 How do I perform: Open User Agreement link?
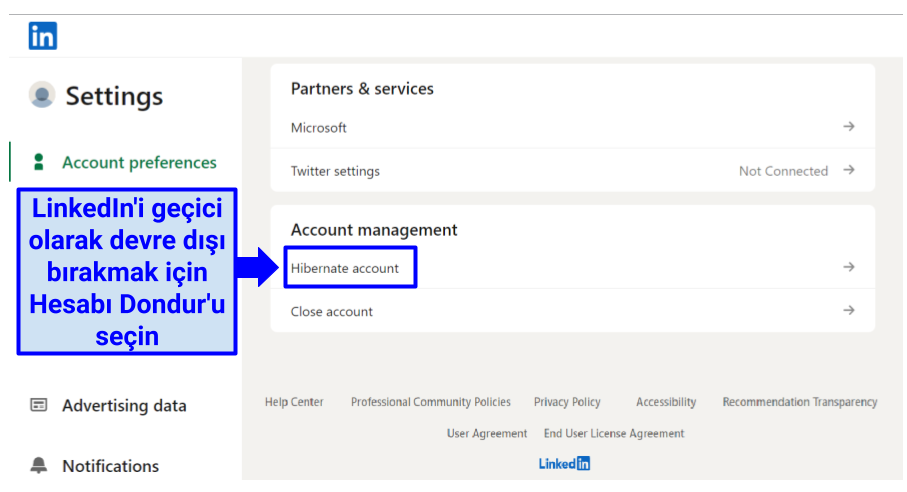486,434
